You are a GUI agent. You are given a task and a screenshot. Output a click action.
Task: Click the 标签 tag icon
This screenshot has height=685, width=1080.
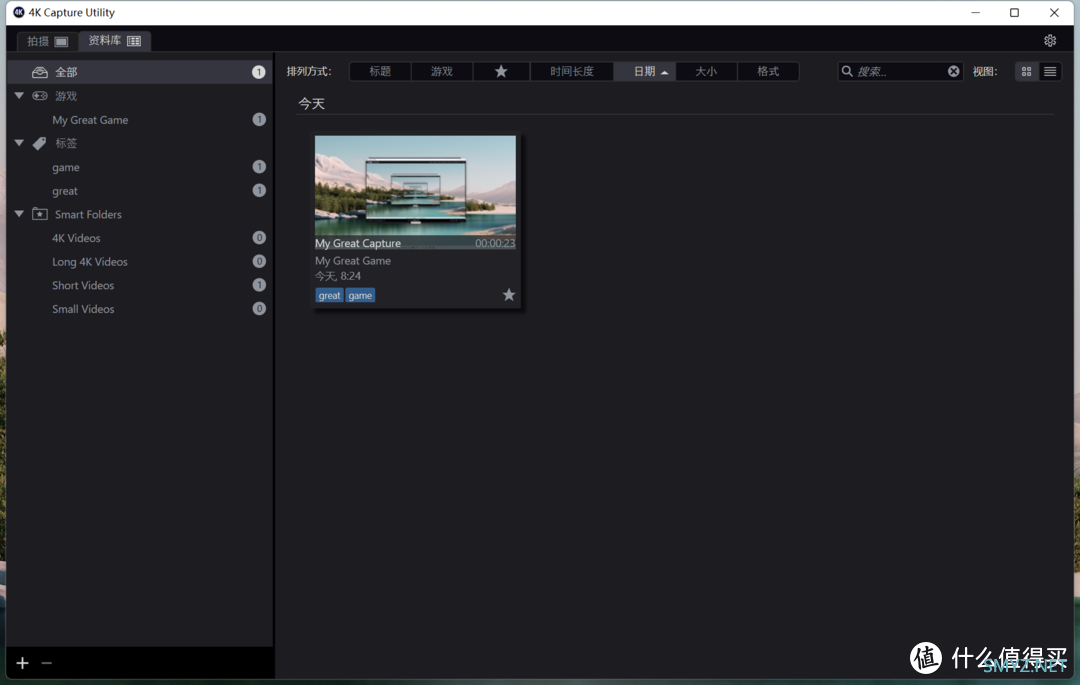coord(40,143)
